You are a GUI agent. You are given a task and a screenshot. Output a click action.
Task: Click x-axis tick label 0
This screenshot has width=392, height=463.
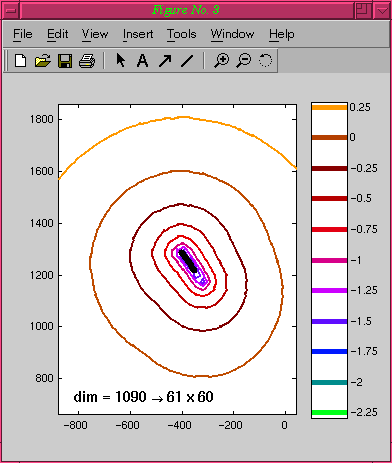click(284, 425)
